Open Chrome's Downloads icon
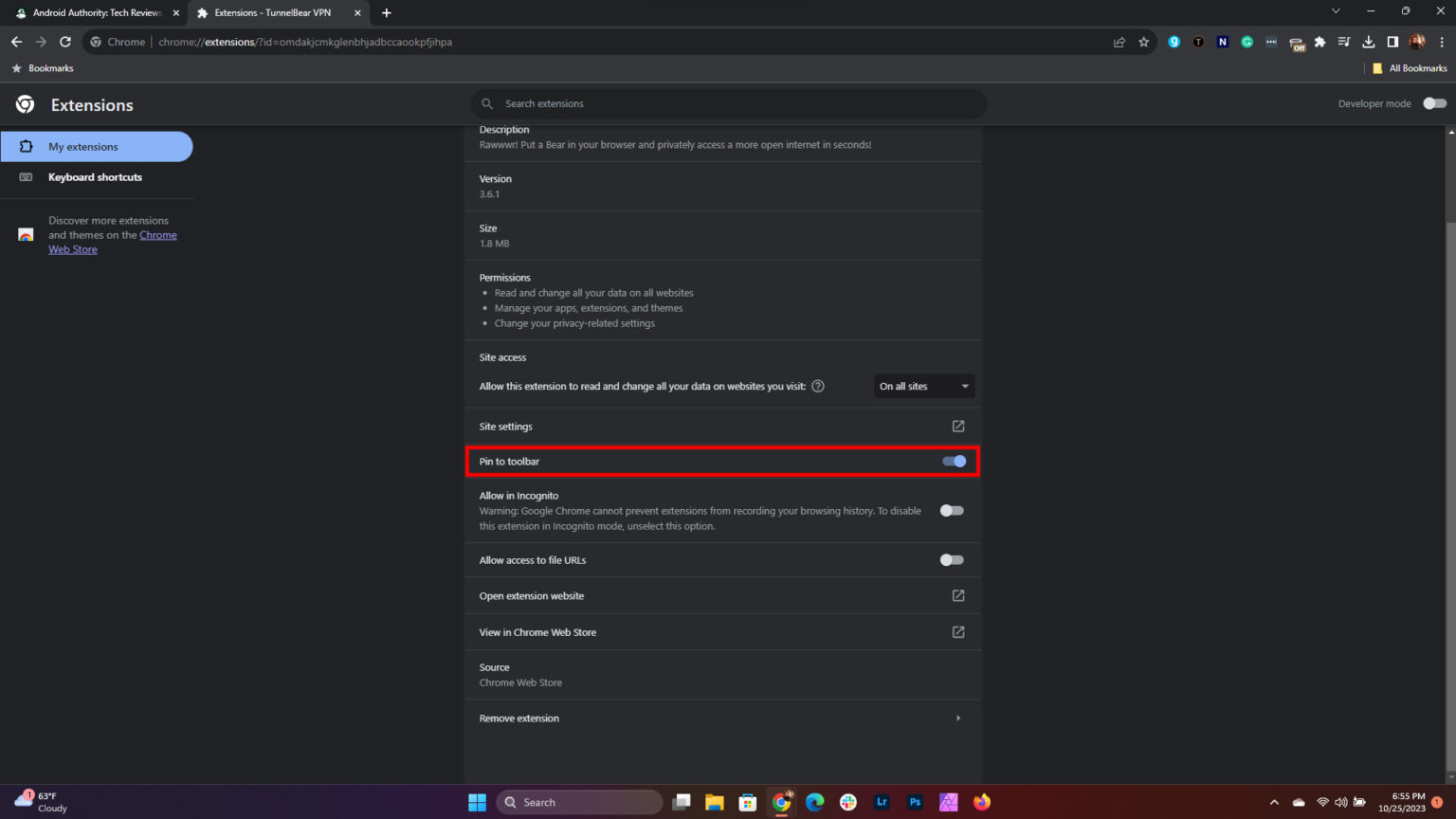 pyautogui.click(x=1368, y=42)
